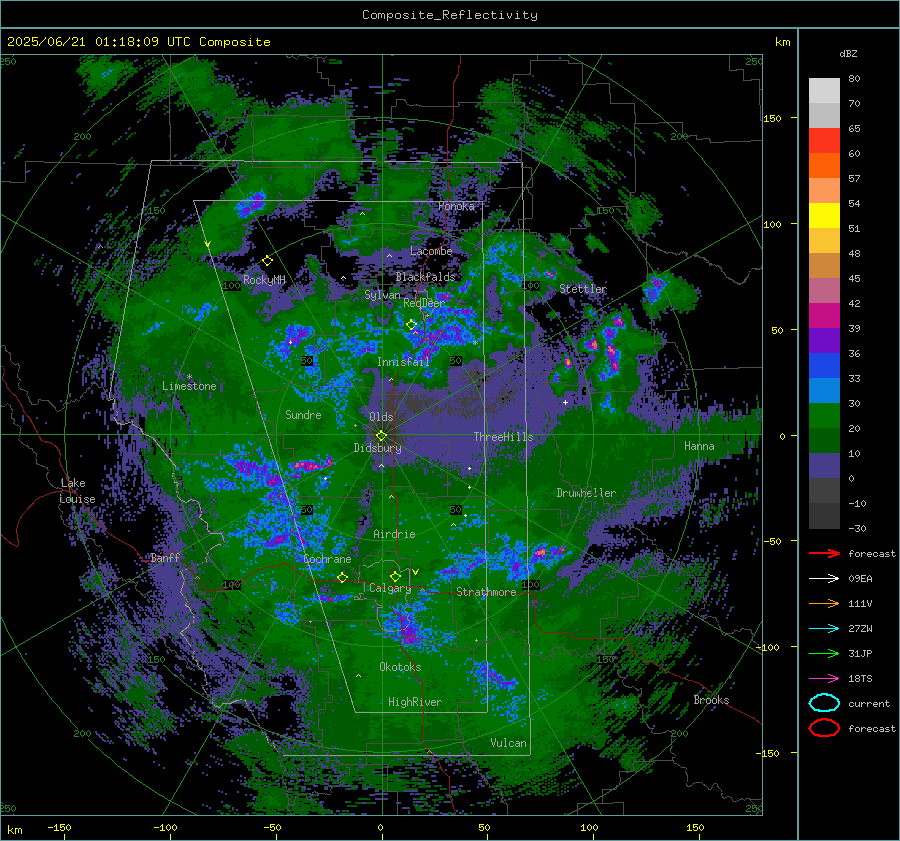Select the purple 36-39 dBZ color swatch

(824, 340)
